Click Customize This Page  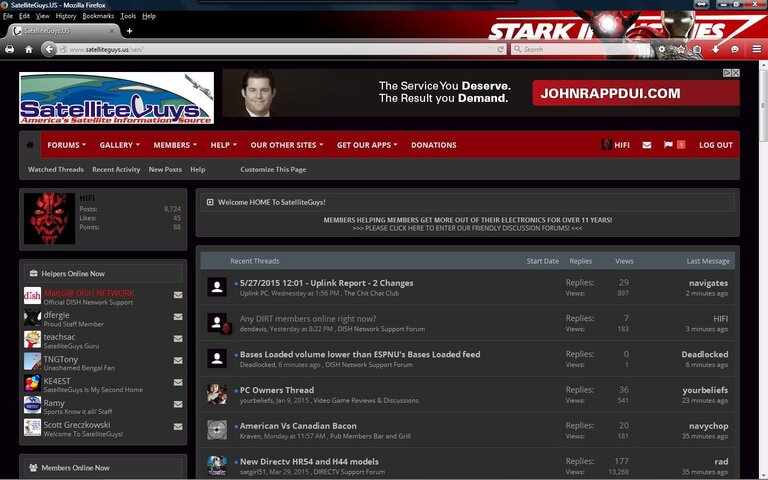(273, 169)
